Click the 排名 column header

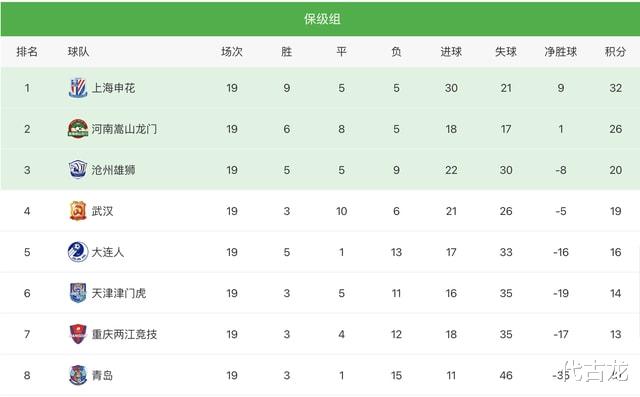[x=27, y=52]
